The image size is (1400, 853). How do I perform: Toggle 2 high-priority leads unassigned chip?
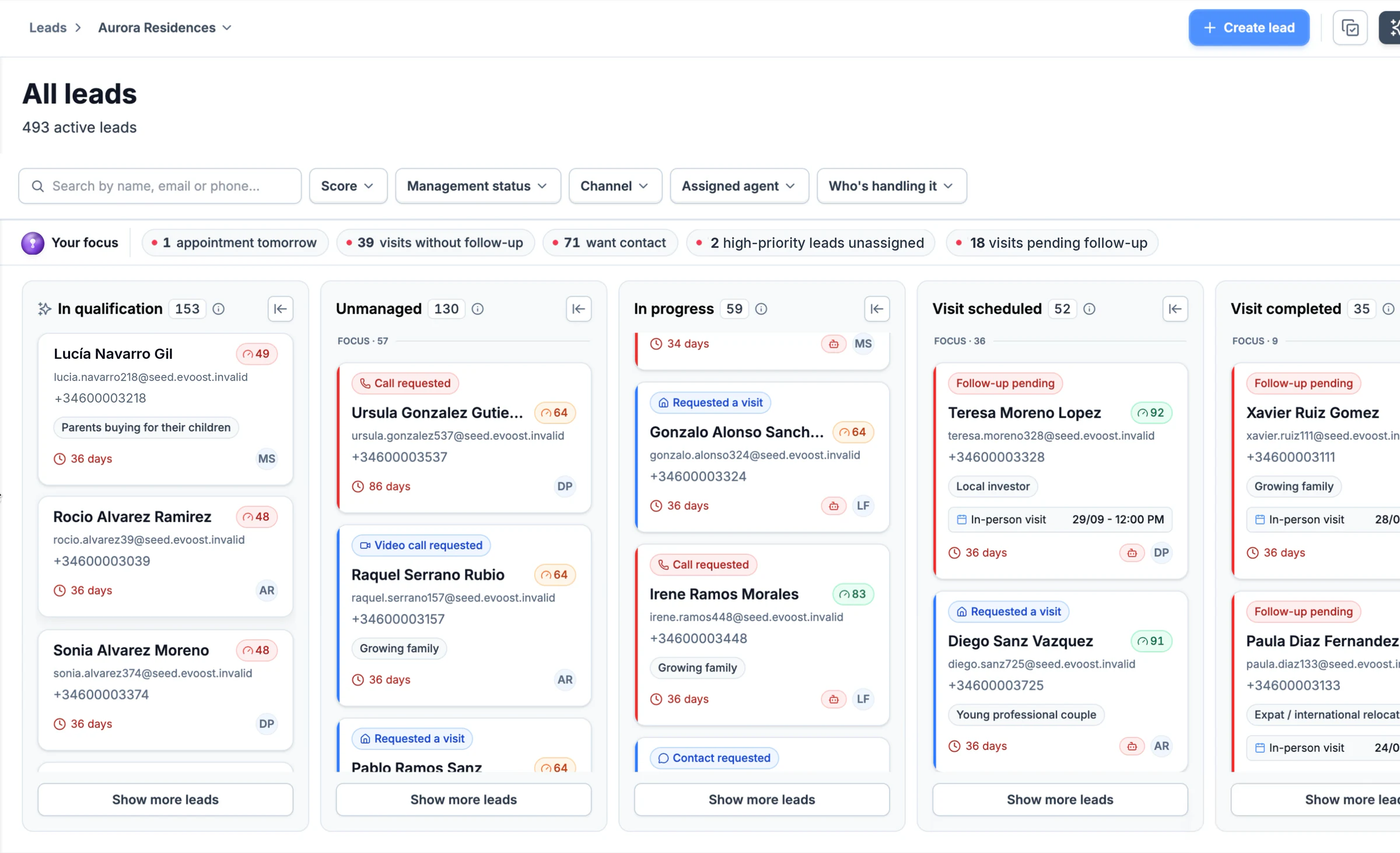point(810,243)
